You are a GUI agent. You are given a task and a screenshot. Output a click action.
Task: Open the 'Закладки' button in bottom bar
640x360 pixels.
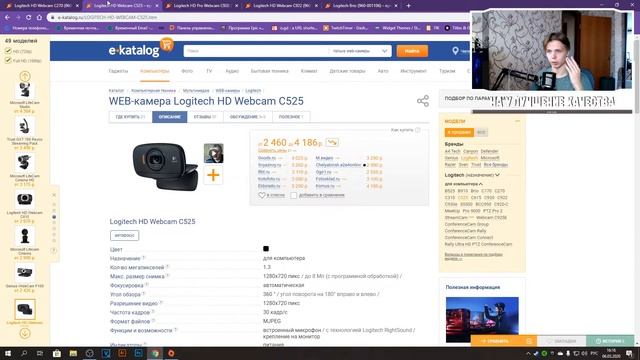[562, 341]
